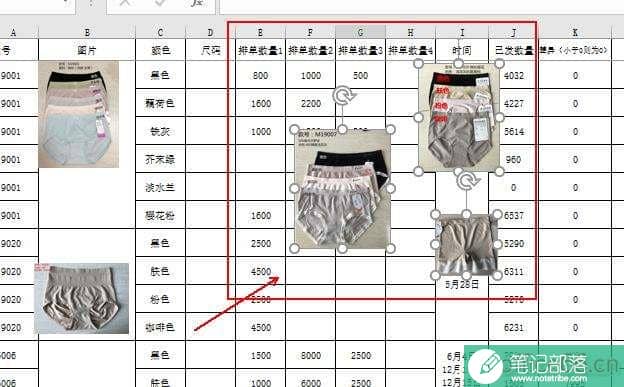Select the stacked underwear picture in column B

(79, 114)
